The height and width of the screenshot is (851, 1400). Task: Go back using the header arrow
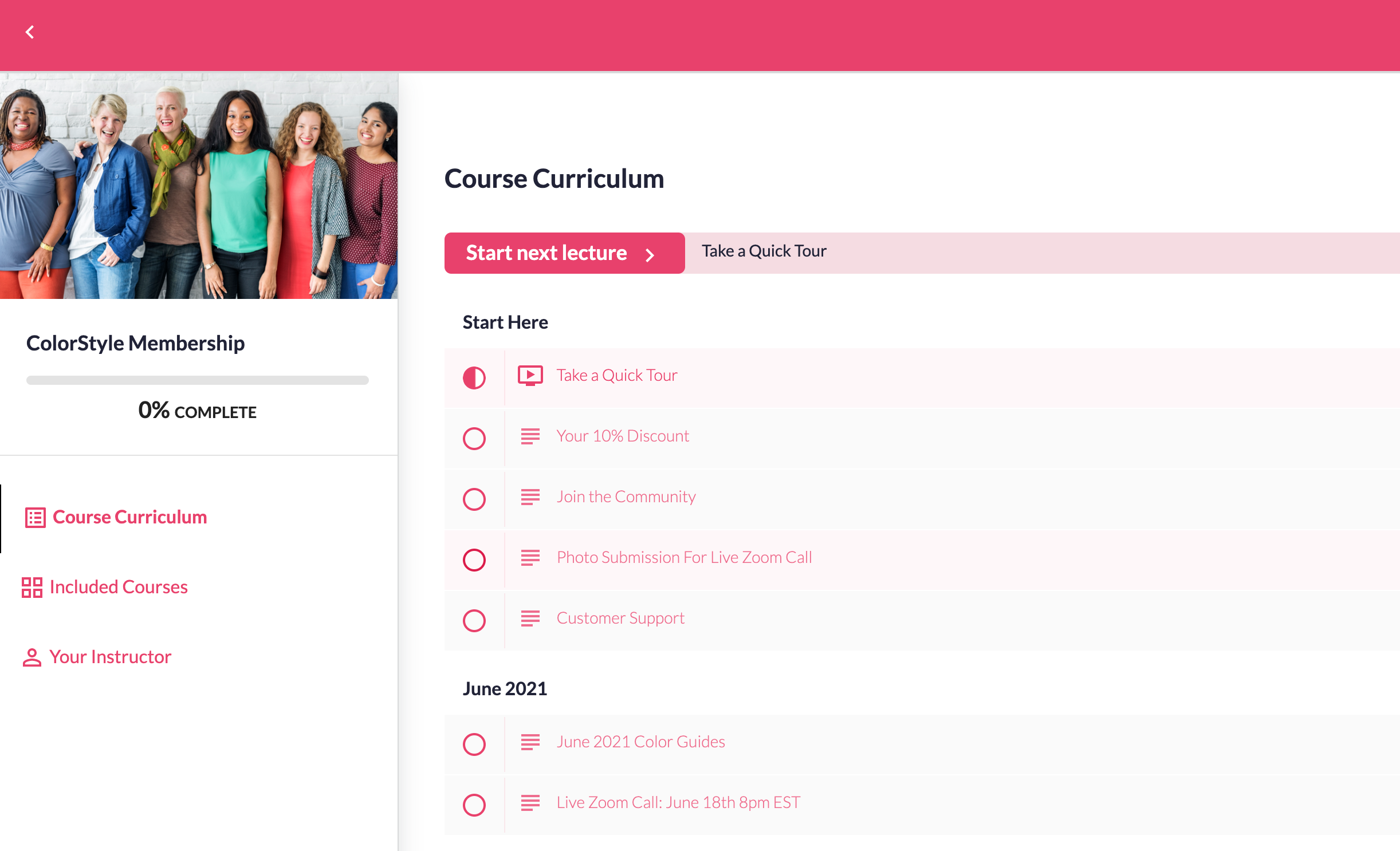(x=30, y=32)
